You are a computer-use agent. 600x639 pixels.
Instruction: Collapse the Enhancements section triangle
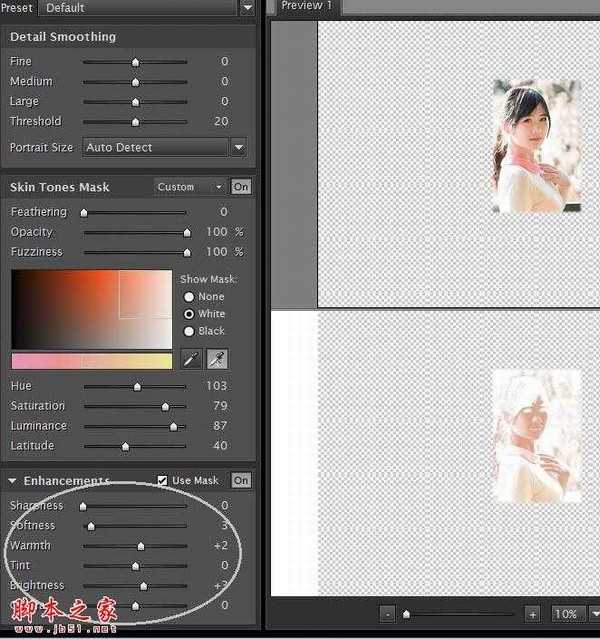pyautogui.click(x=12, y=481)
